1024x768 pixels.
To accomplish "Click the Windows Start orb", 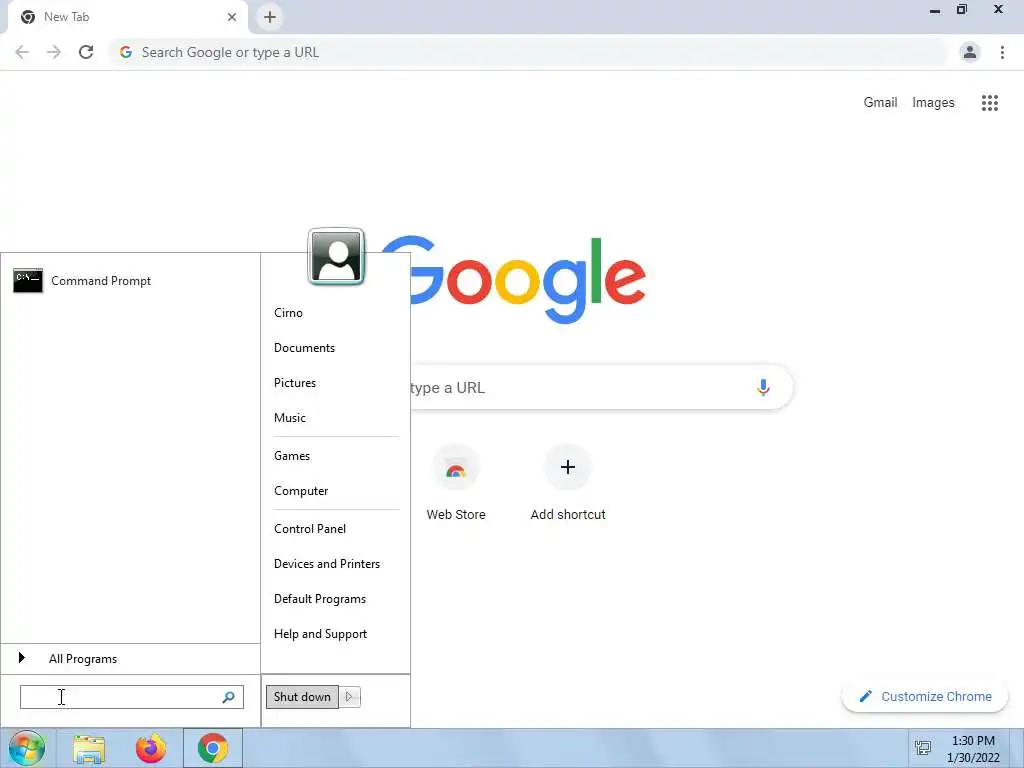I will tap(27, 748).
